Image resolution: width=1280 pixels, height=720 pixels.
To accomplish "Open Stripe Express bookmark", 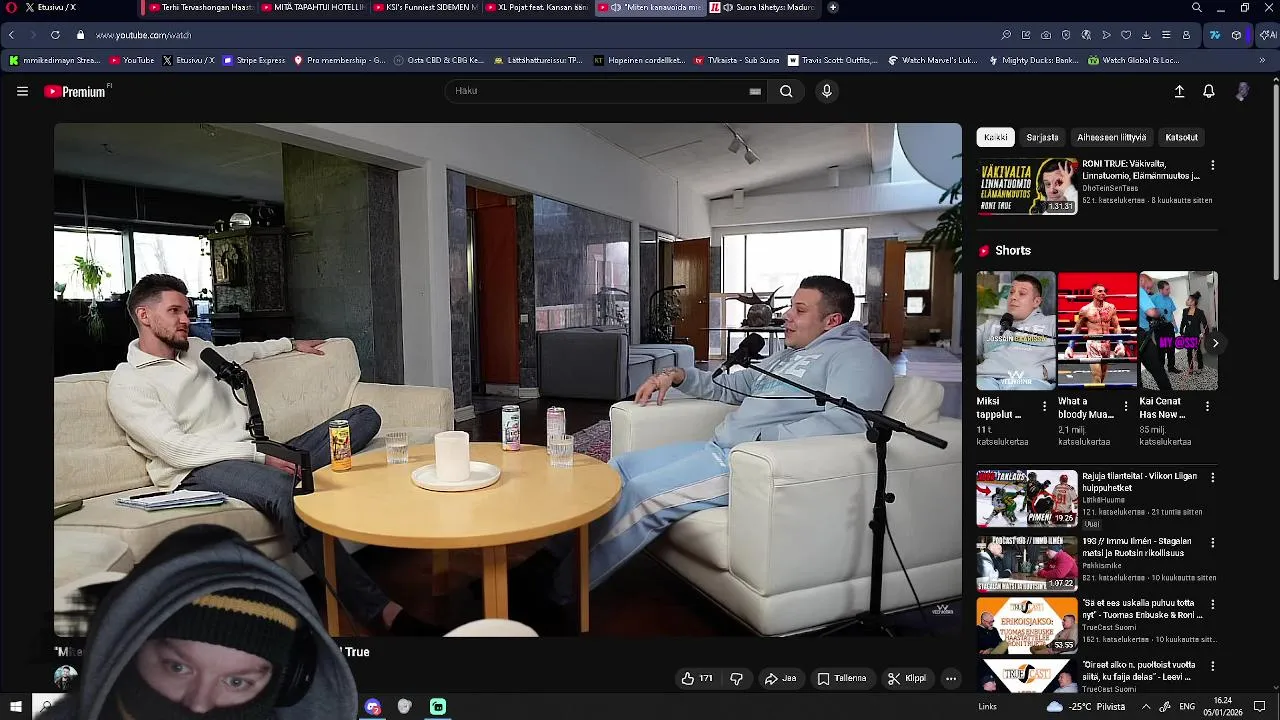I will click(x=255, y=60).
